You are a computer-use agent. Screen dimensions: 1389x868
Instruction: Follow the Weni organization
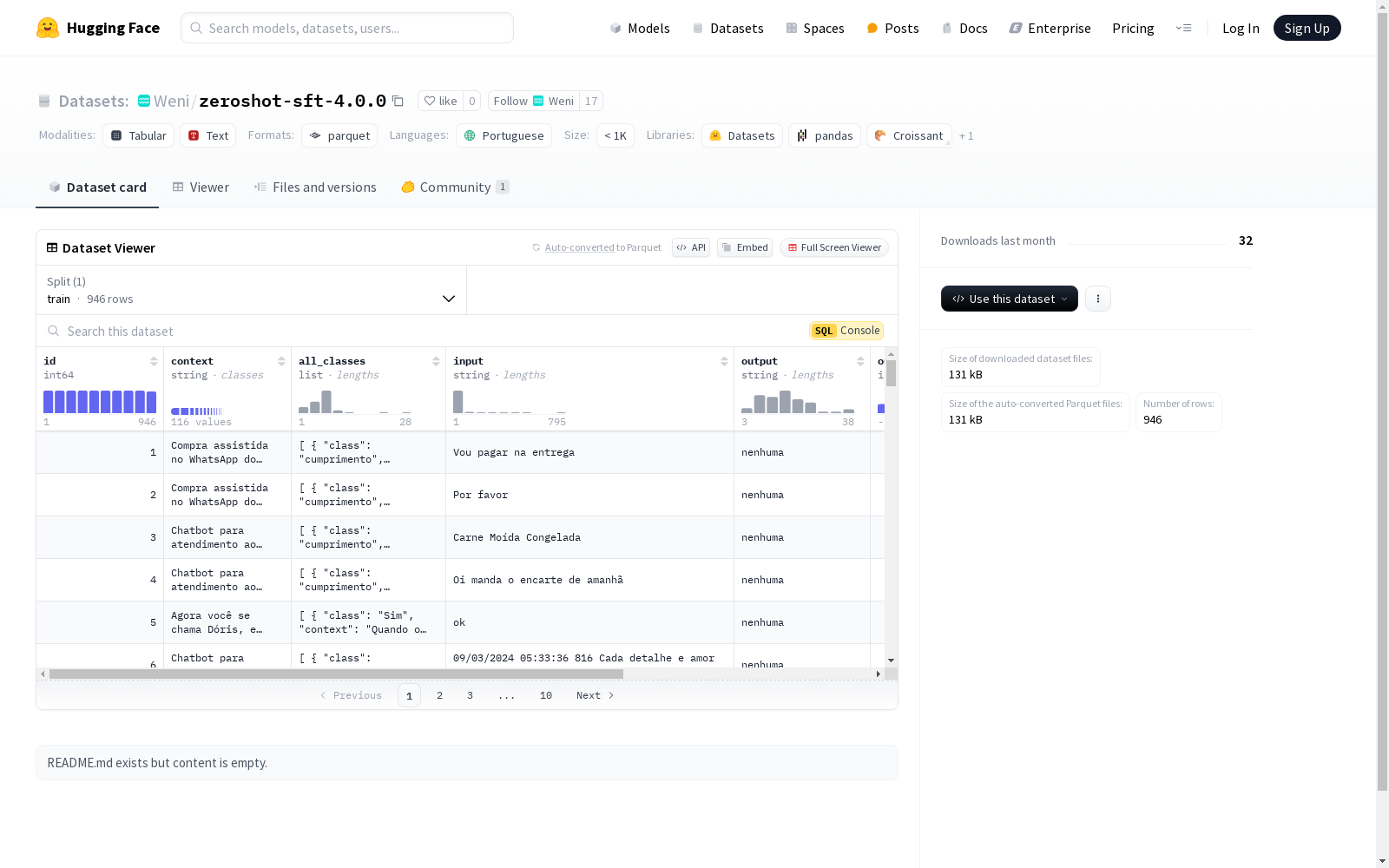533,101
